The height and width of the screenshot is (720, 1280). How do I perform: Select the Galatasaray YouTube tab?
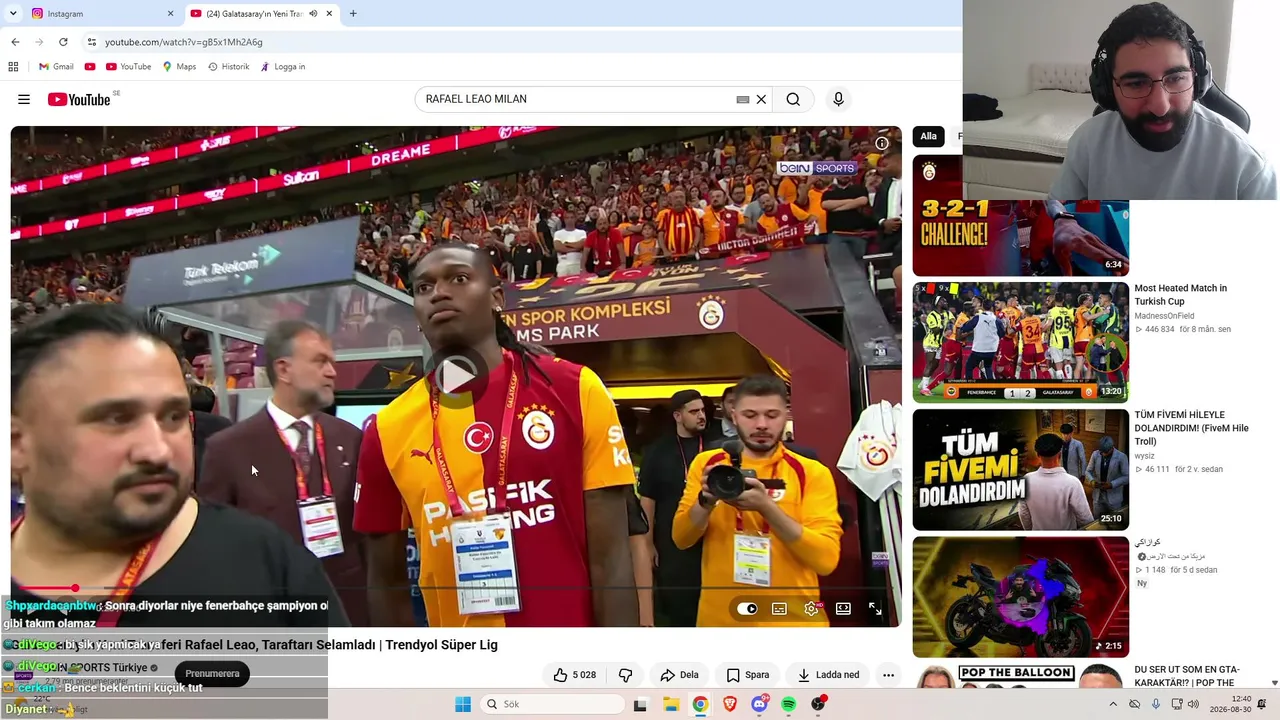point(254,14)
